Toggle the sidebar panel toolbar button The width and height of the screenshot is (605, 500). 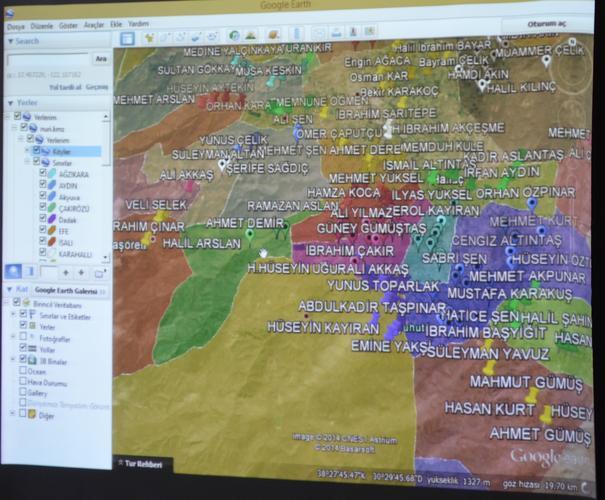(127, 38)
